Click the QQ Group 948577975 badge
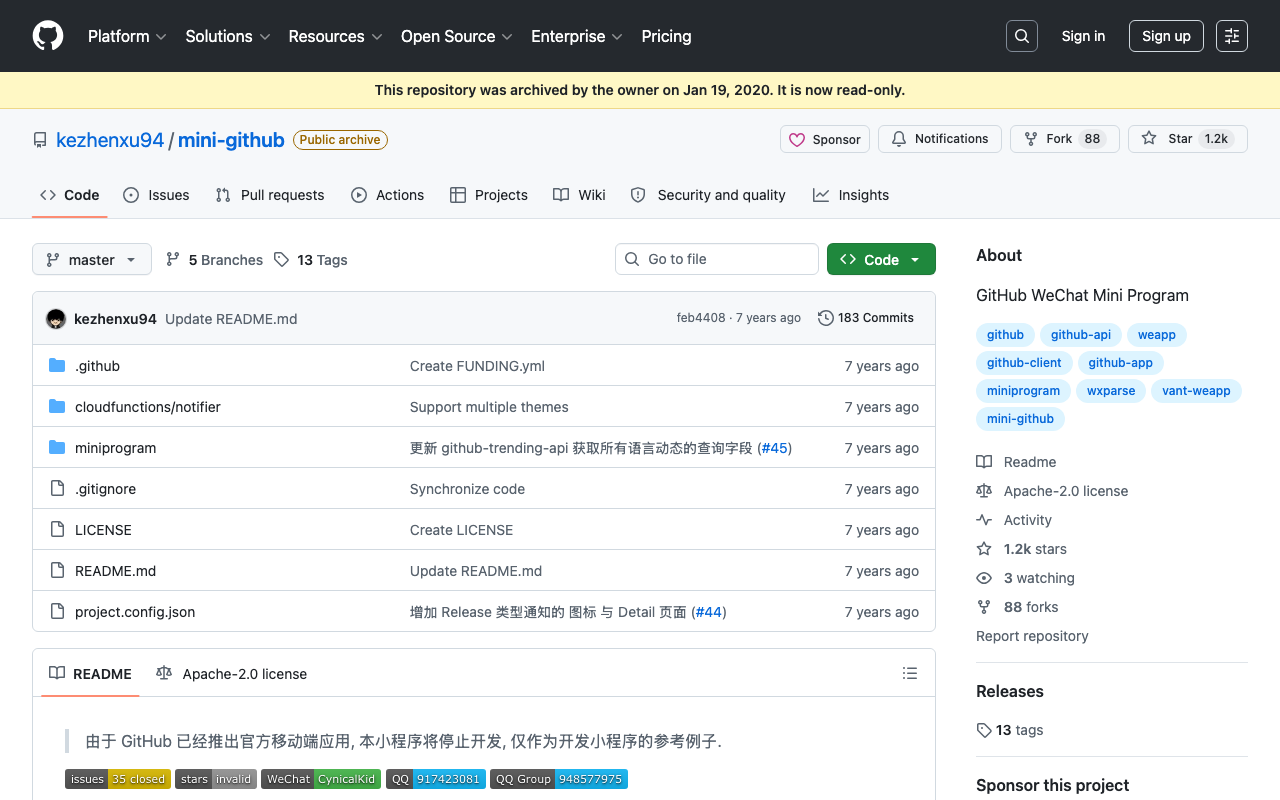The image size is (1280, 800). pos(559,779)
